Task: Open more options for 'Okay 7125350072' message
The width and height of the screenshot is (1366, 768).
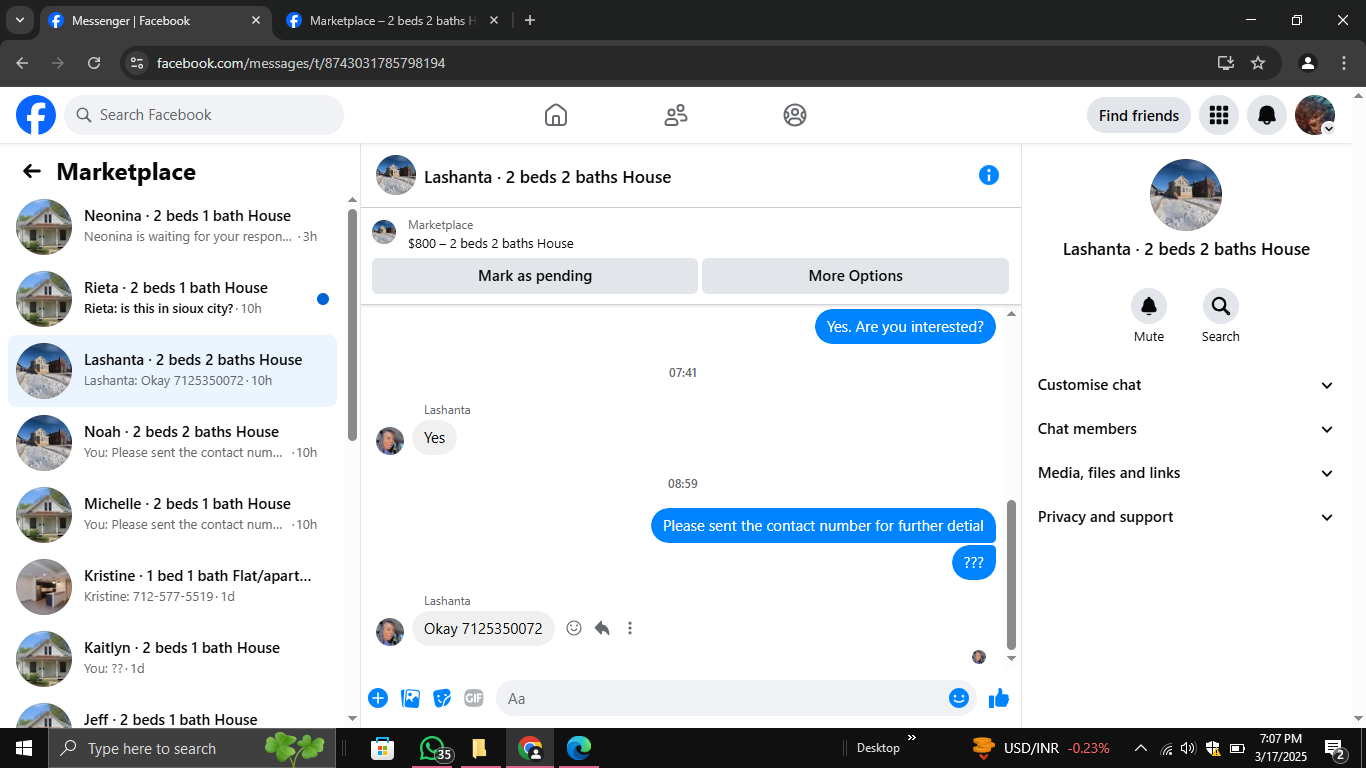Action: (630, 628)
